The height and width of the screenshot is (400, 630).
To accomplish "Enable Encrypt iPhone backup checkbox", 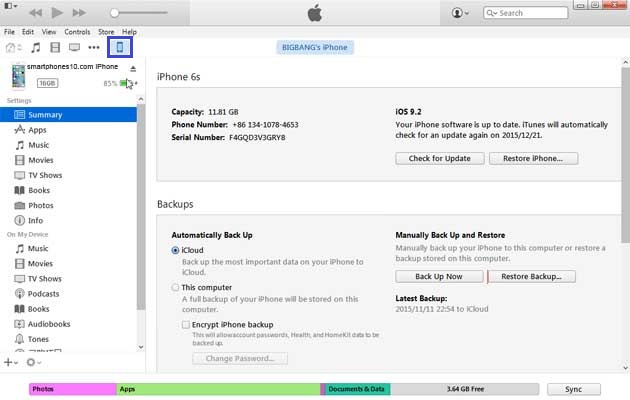I will [x=186, y=324].
